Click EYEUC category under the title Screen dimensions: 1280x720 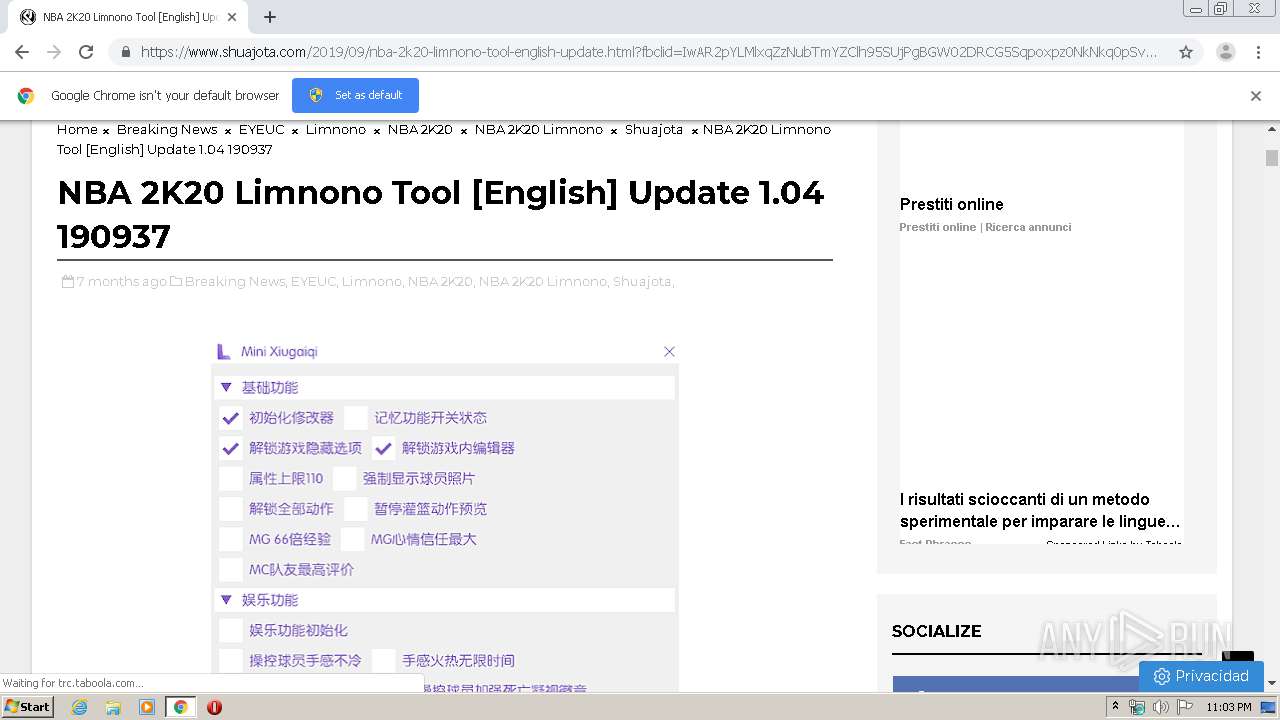pos(313,282)
